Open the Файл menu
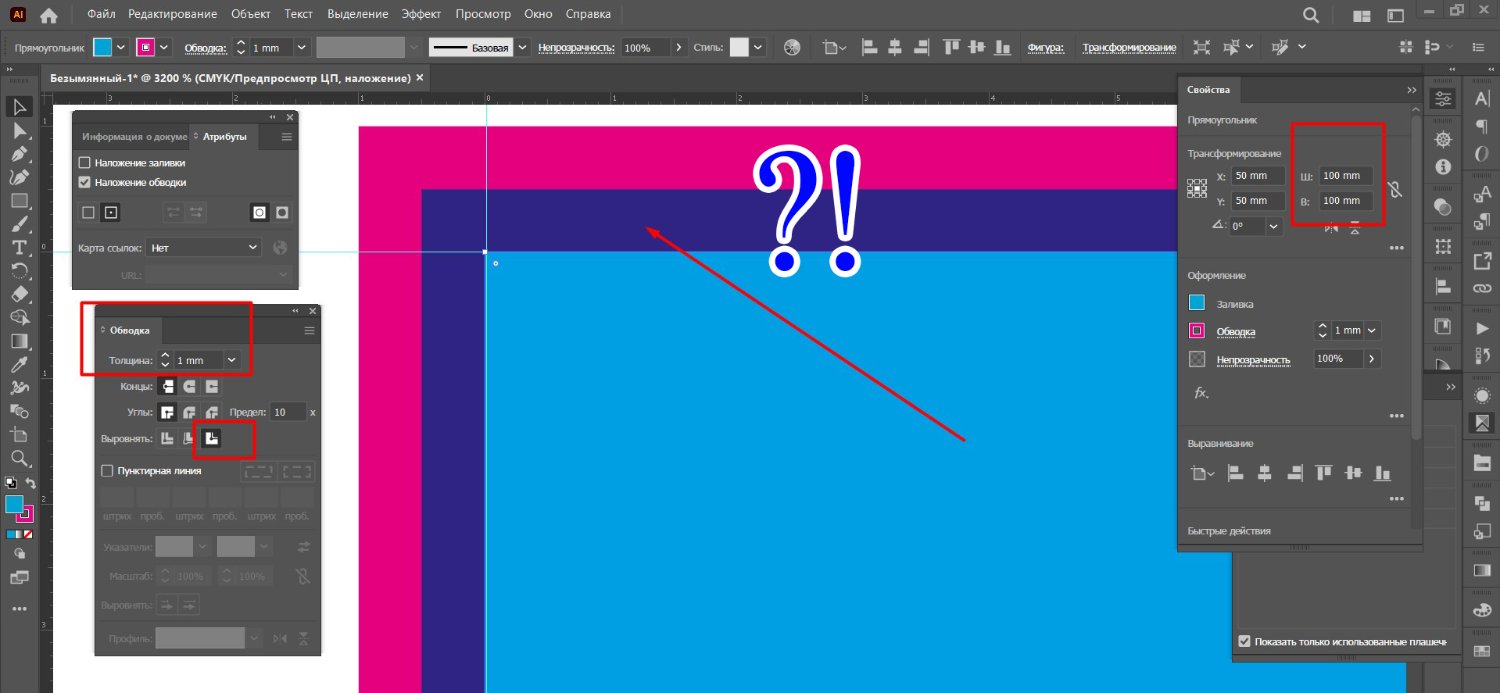Image resolution: width=1500 pixels, height=693 pixels. [x=100, y=15]
